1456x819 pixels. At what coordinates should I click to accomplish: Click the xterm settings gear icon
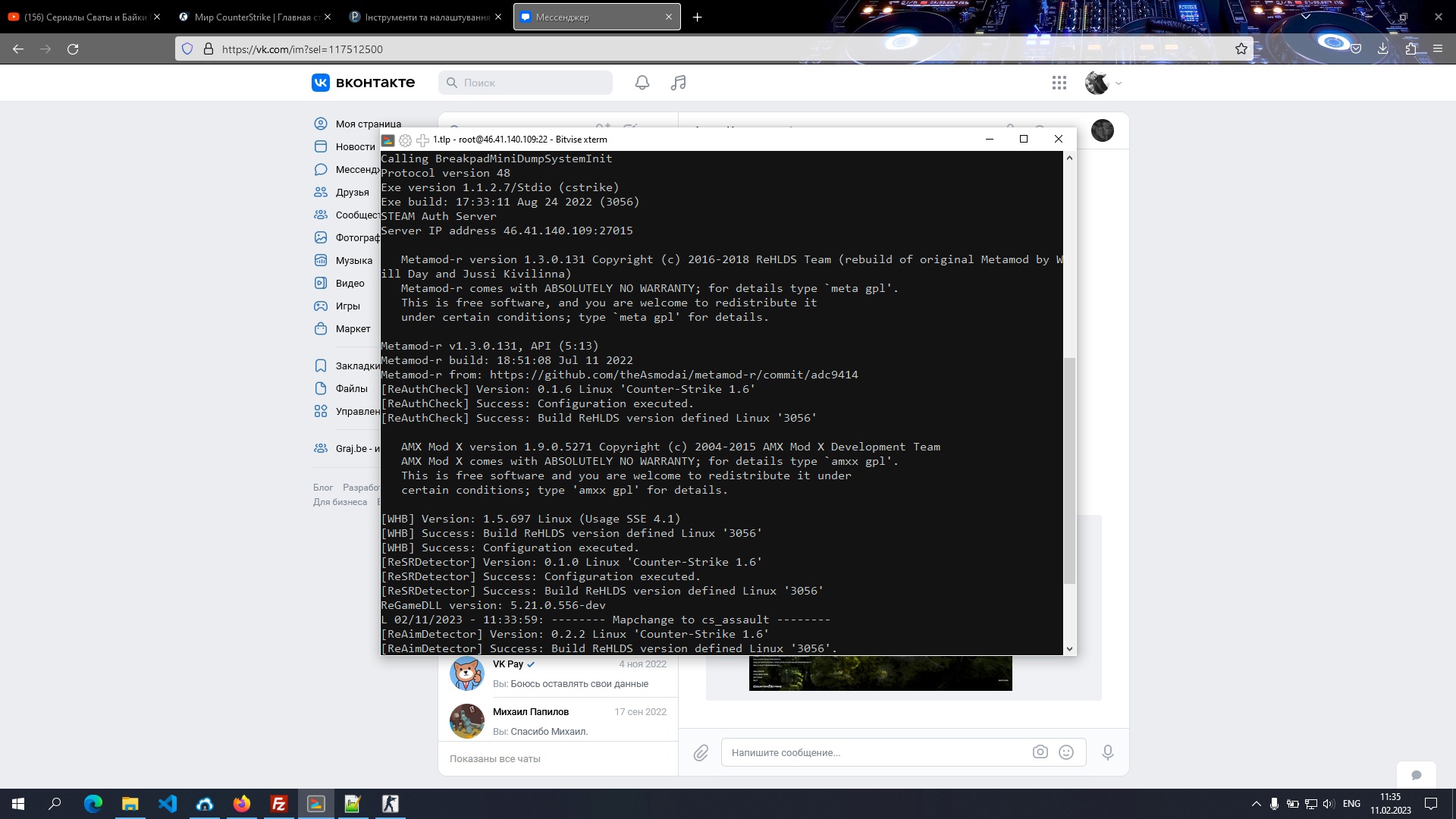(x=405, y=140)
